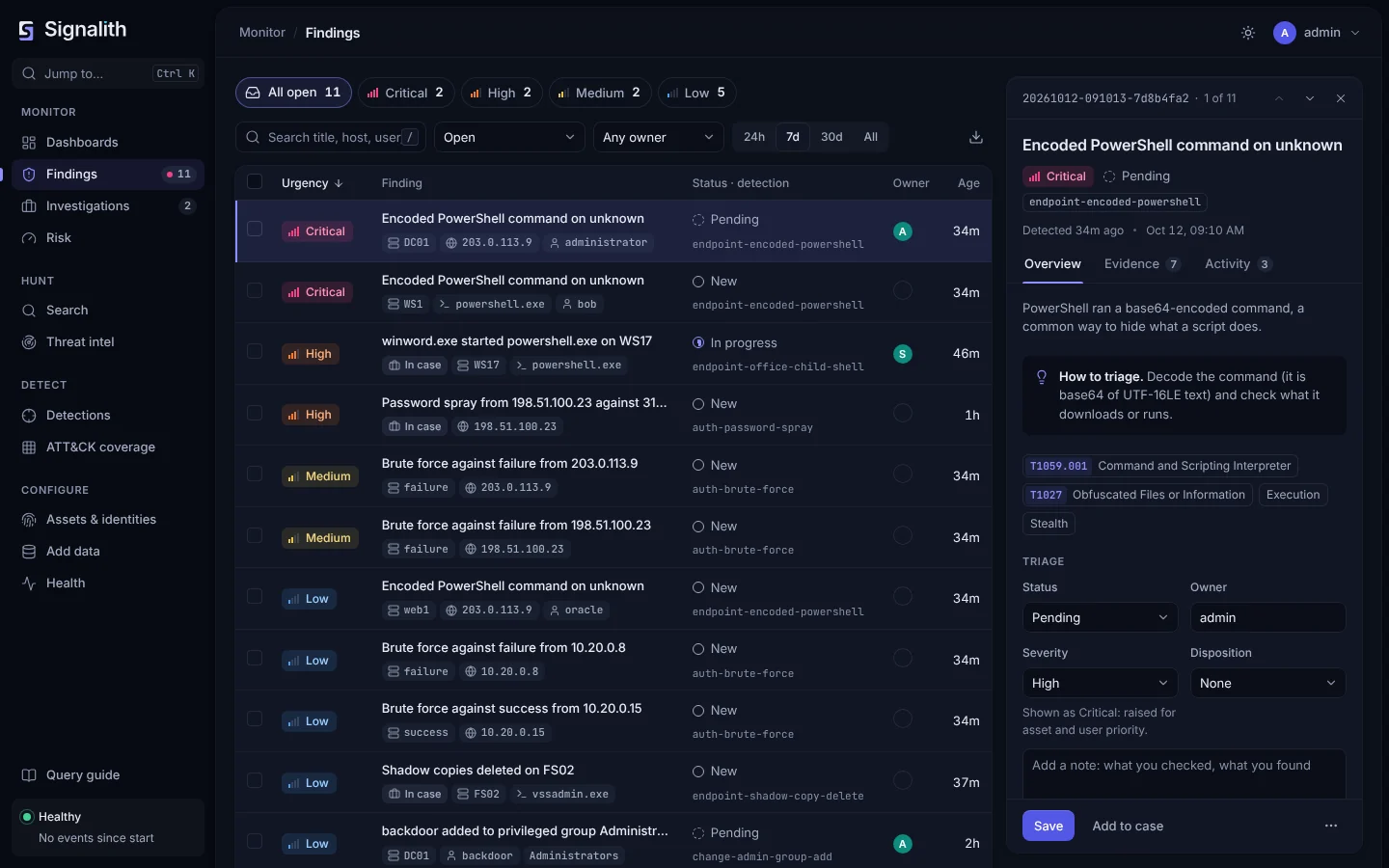Open Detections page
Image resolution: width=1389 pixels, height=868 pixels.
[108, 415]
